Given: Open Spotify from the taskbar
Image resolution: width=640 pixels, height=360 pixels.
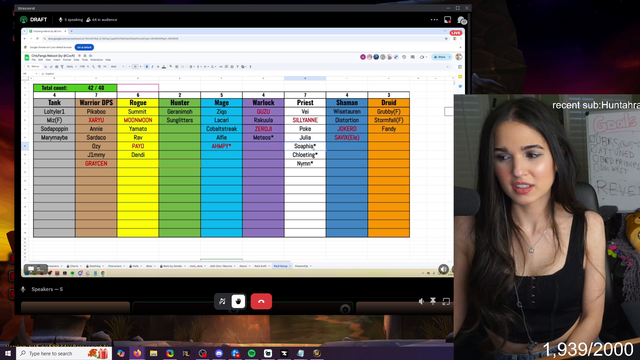Looking at the screenshot, I should pos(251,353).
